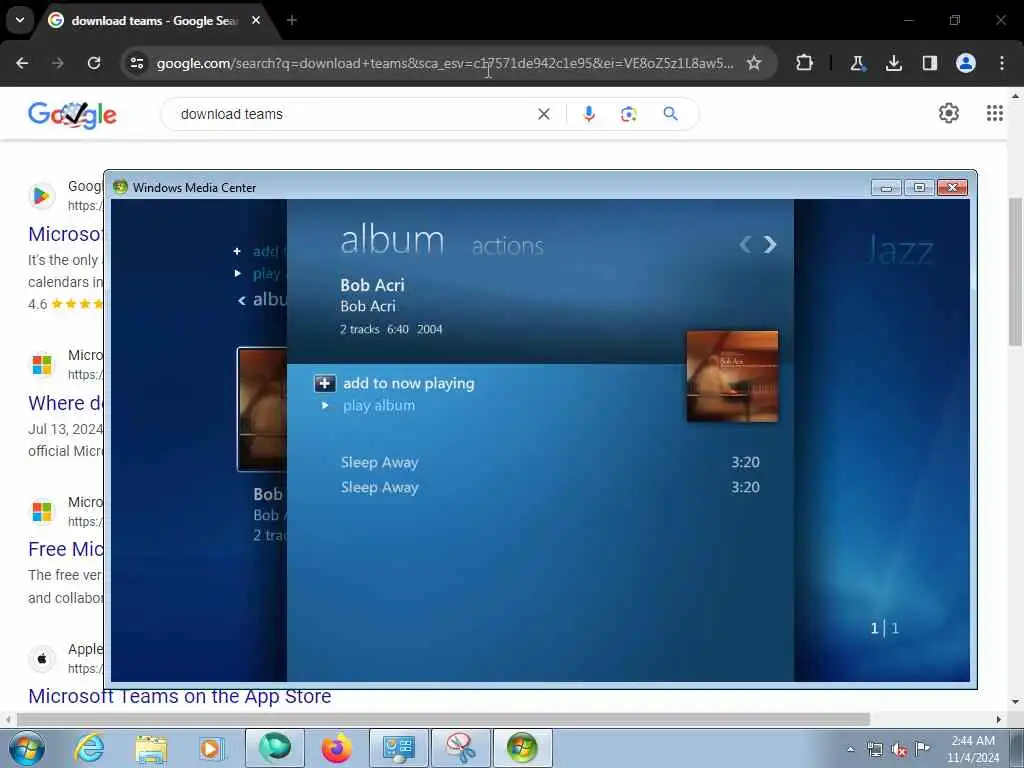Image resolution: width=1024 pixels, height=768 pixels.
Task: Click the 'Free Mic...' search result link
Action: pyautogui.click(x=65, y=549)
